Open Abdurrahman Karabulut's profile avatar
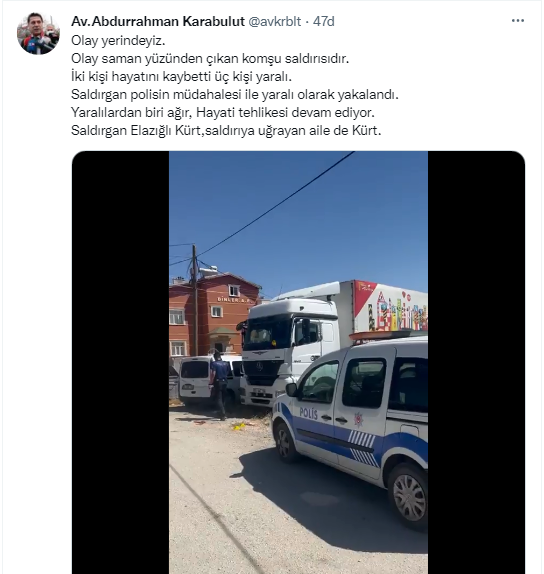This screenshot has height=574, width=544. pyautogui.click(x=38, y=33)
